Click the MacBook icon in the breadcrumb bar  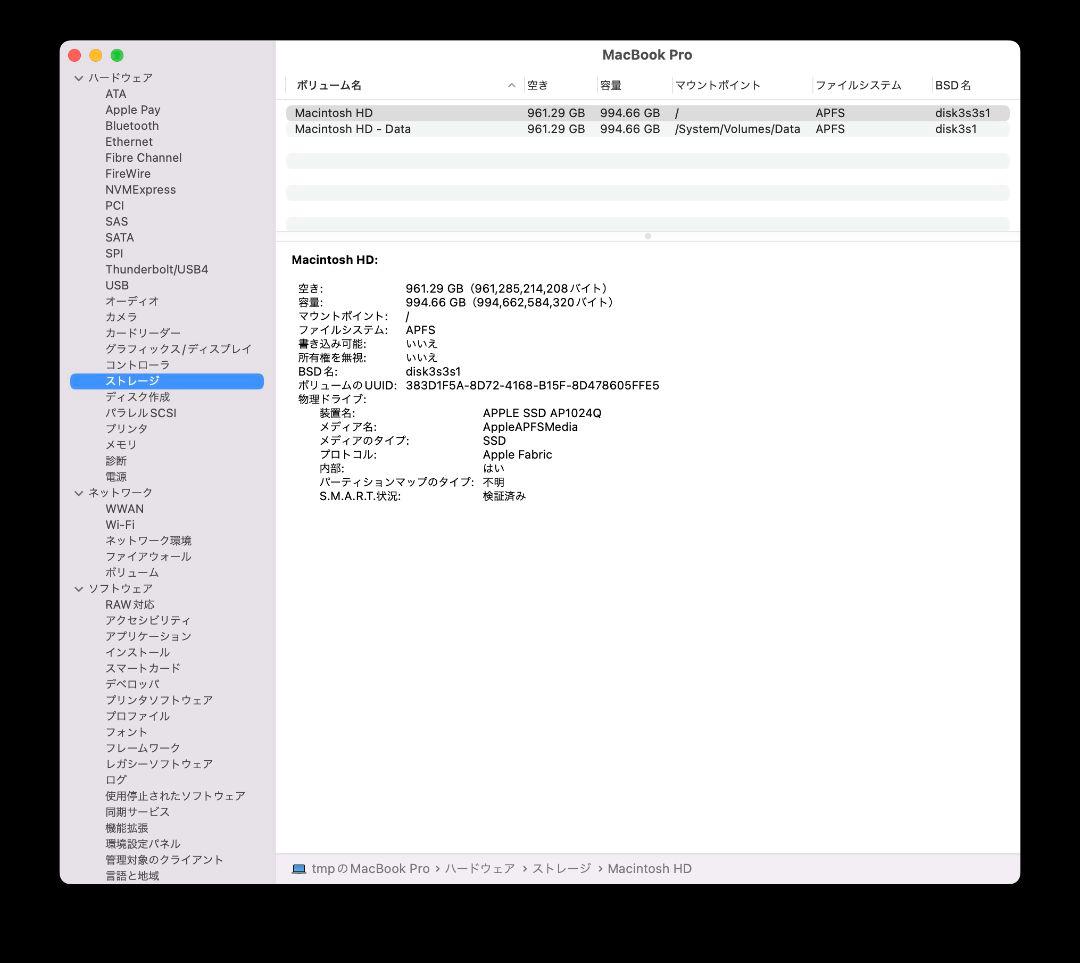297,868
